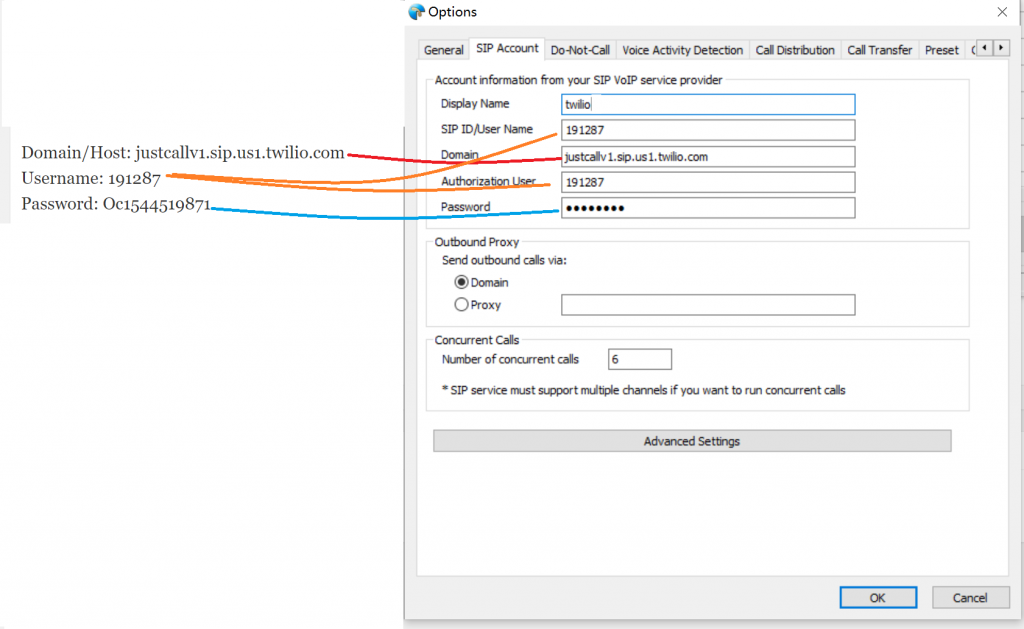
Task: Open Advanced Settings
Action: coord(691,440)
